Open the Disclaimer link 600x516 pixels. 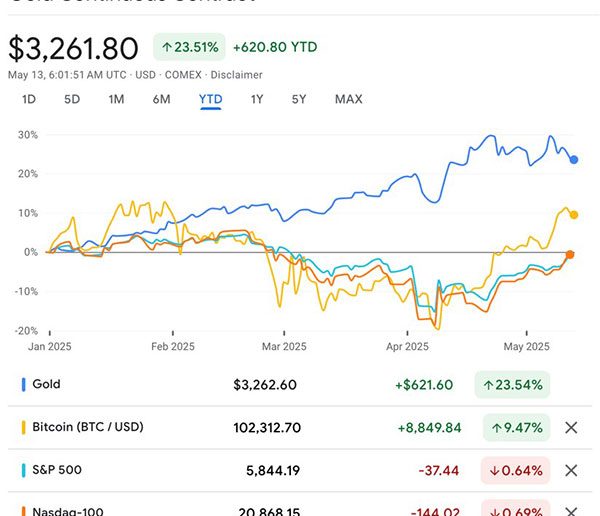tap(236, 75)
